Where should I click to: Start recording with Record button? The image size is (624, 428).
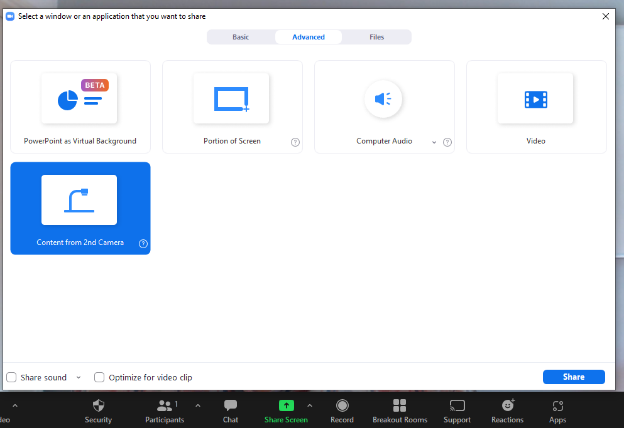coord(342,411)
